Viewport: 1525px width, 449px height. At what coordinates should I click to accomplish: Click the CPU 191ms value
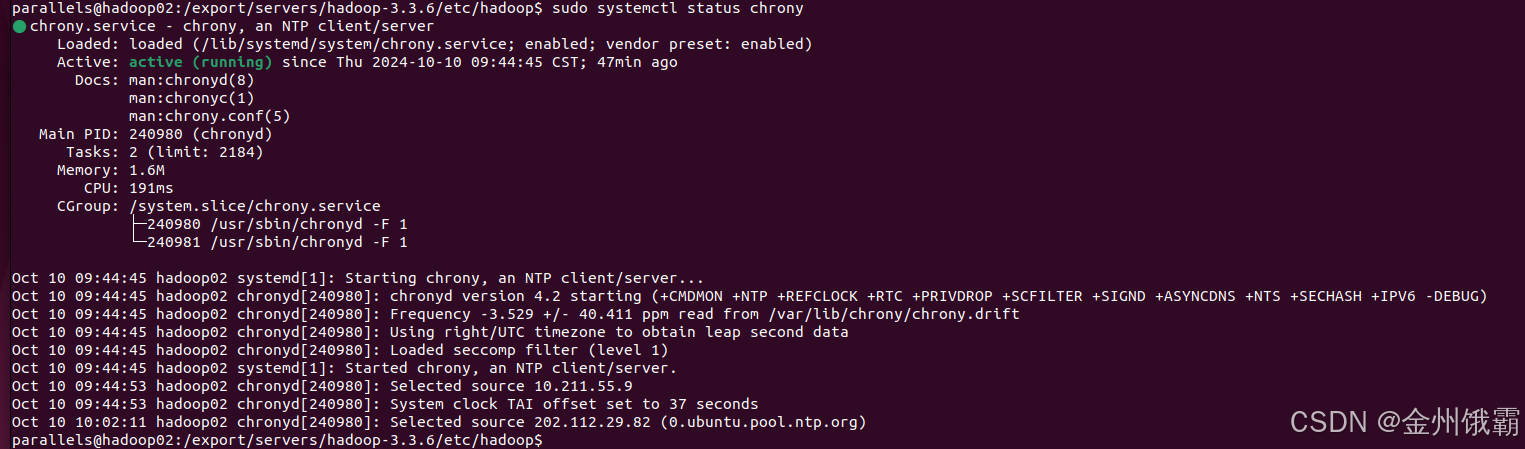(x=151, y=188)
